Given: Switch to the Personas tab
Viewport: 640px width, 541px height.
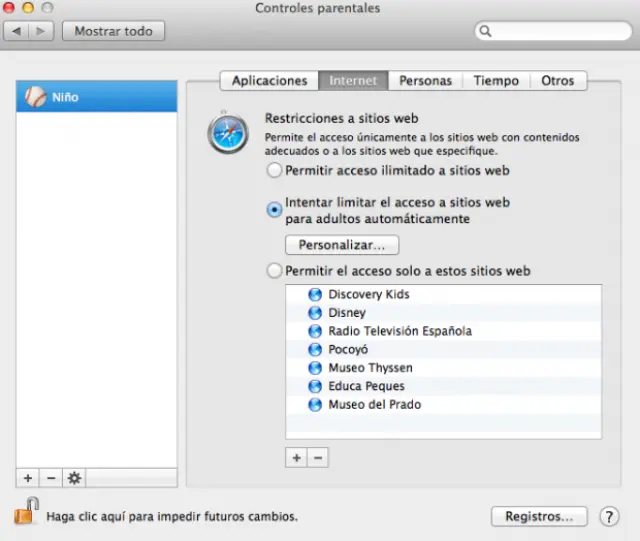Looking at the screenshot, I should pyautogui.click(x=425, y=81).
